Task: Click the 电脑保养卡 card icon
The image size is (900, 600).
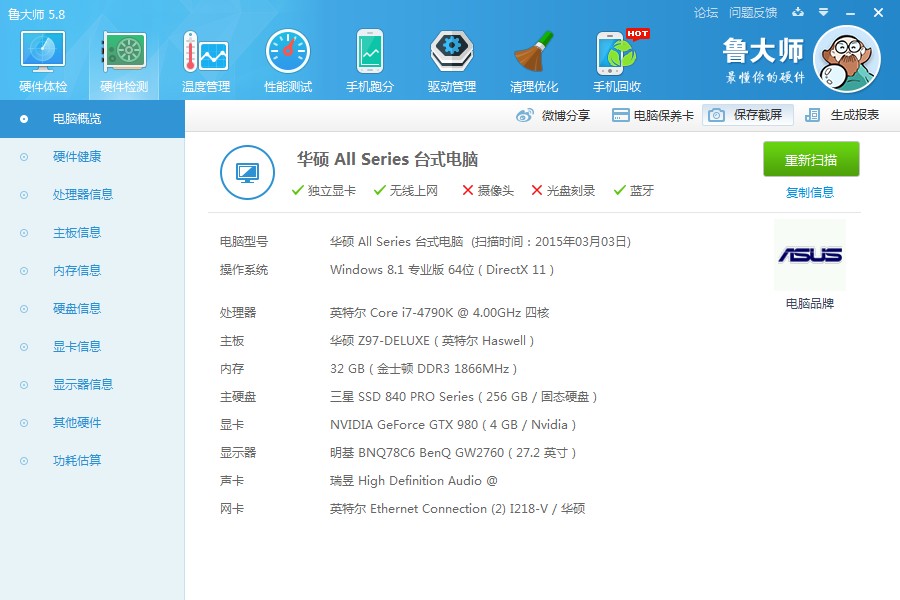Action: click(x=620, y=115)
